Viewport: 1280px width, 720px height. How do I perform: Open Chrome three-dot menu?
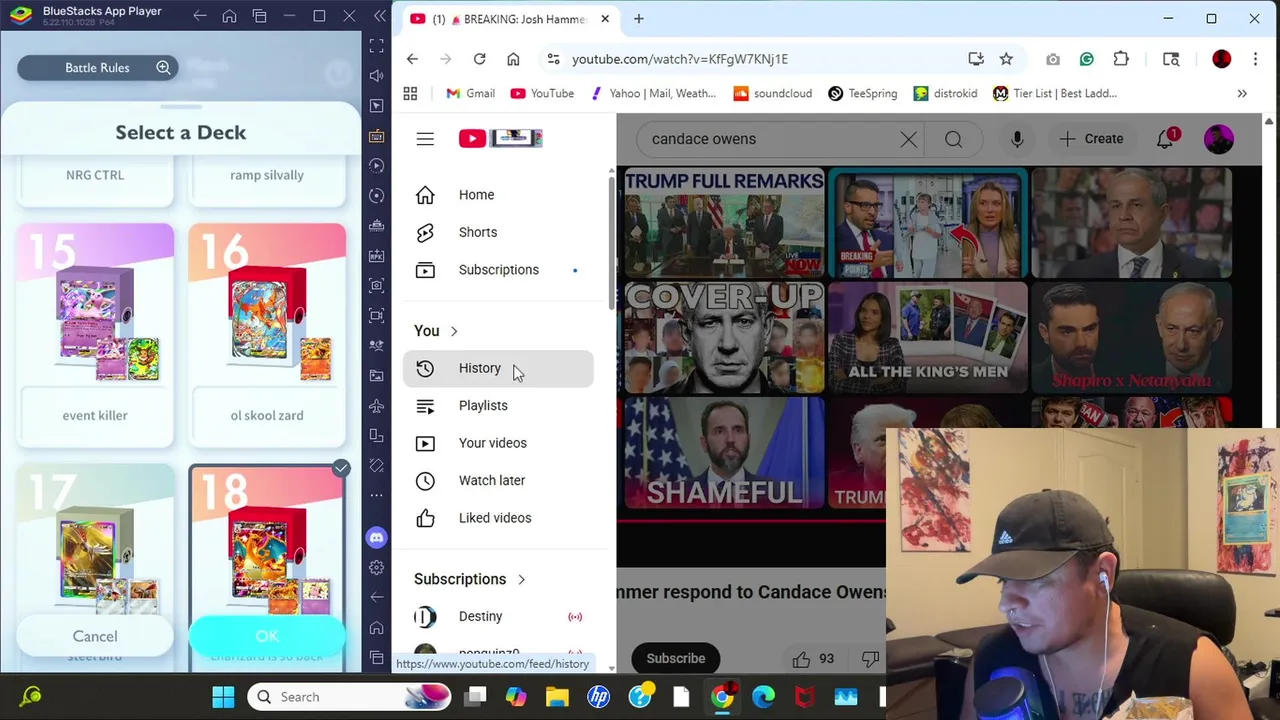1254,59
